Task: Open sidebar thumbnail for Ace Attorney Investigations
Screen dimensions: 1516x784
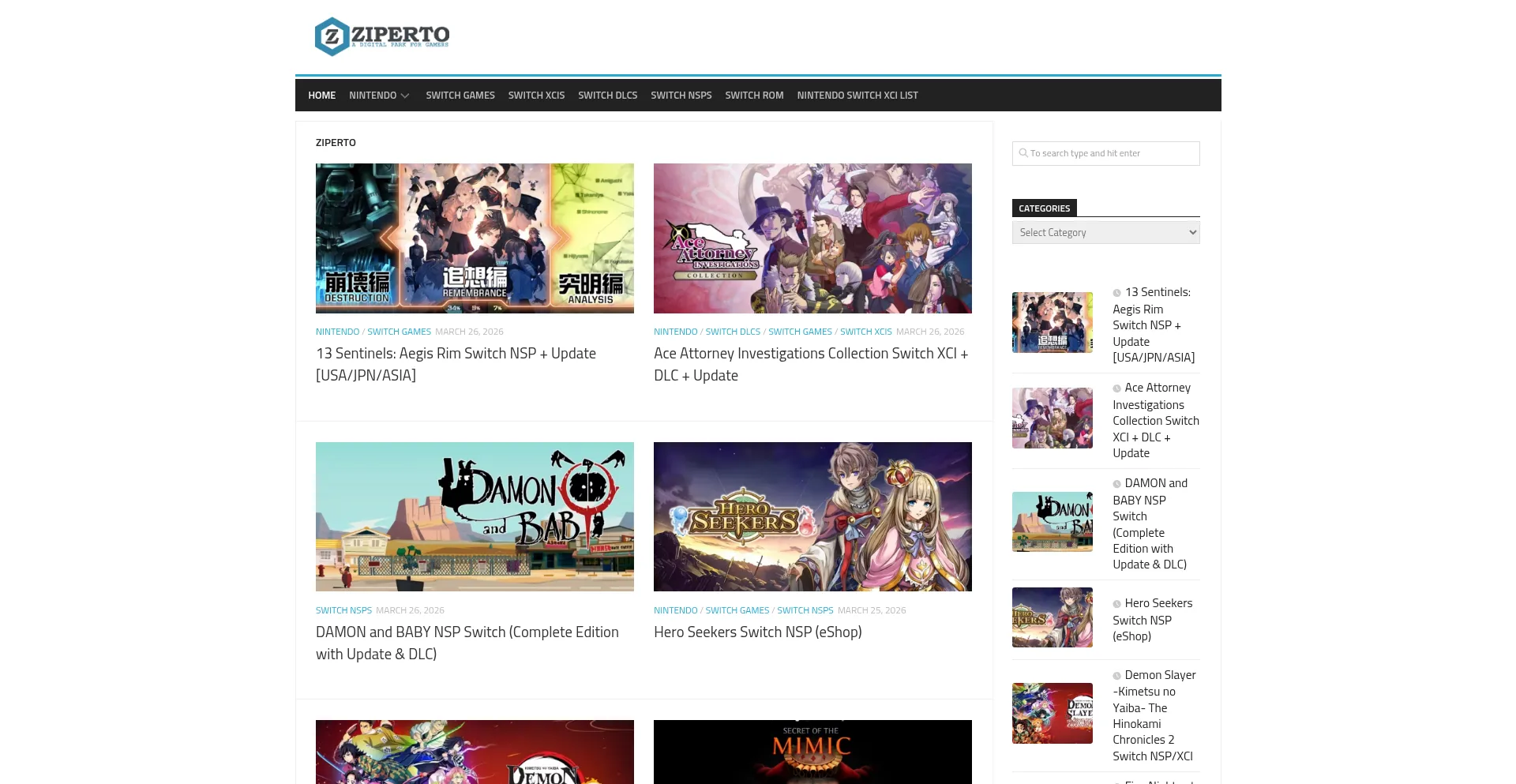Action: 1053,418
